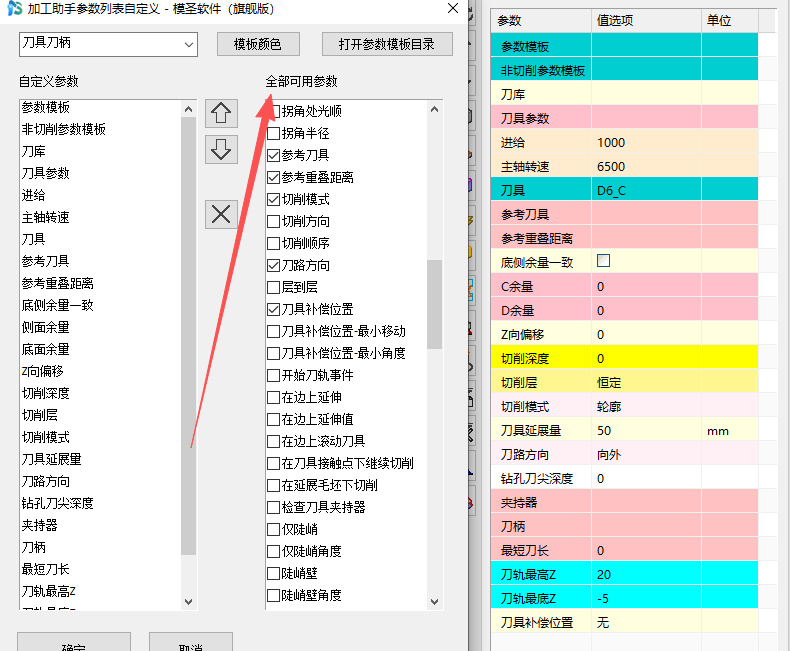Enable the 在延展毛坯下切削 checkbox
This screenshot has width=790, height=651.
coord(274,485)
